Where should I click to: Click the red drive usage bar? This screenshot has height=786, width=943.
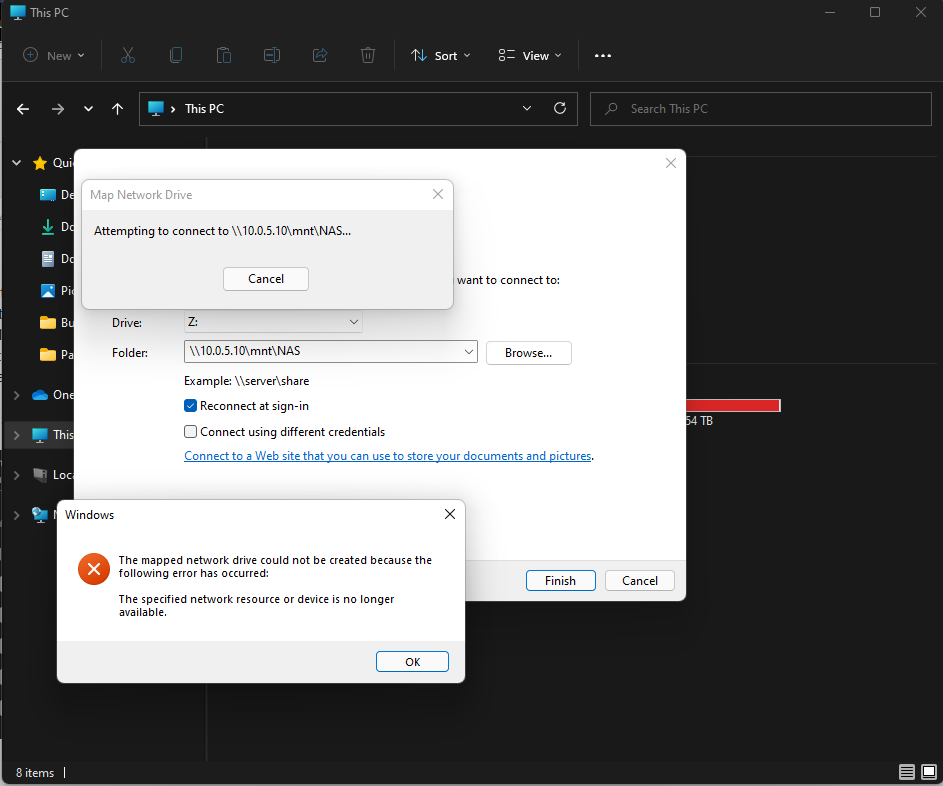click(733, 405)
